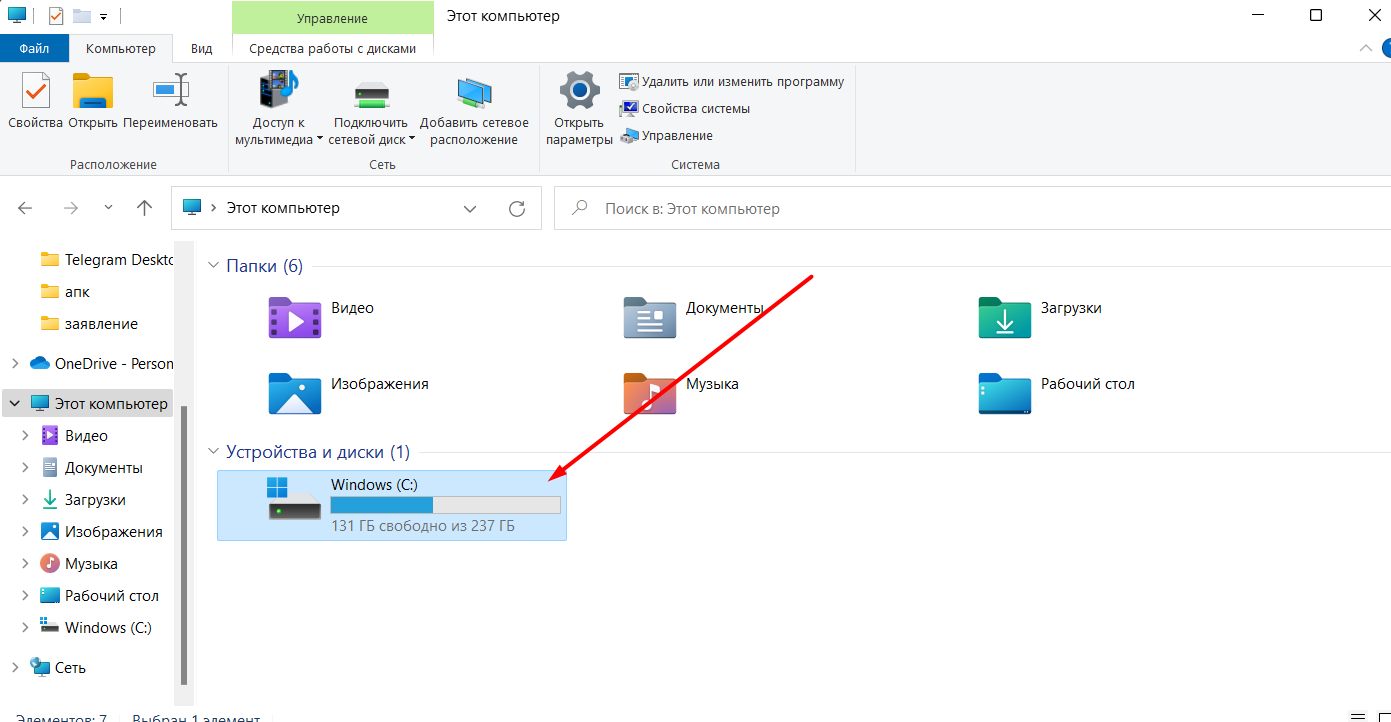Refresh the Этот компьютер view
The width and height of the screenshot is (1391, 722).
point(517,209)
